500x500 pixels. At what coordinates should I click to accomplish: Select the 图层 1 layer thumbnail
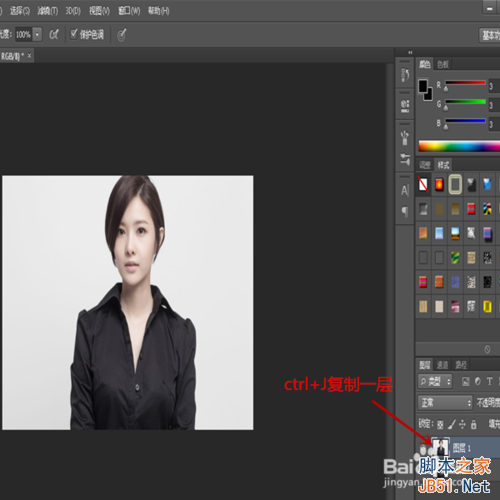pos(440,447)
